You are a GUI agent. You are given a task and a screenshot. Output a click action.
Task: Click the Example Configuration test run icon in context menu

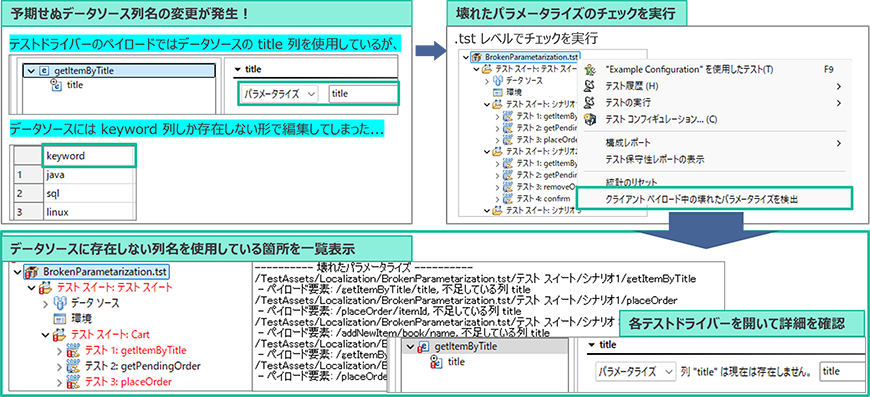pyautogui.click(x=591, y=69)
